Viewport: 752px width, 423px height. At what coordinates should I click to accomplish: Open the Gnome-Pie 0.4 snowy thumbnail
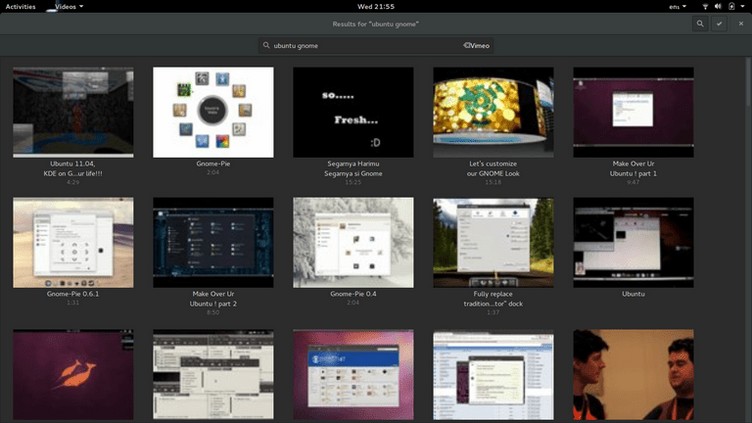pyautogui.click(x=353, y=243)
